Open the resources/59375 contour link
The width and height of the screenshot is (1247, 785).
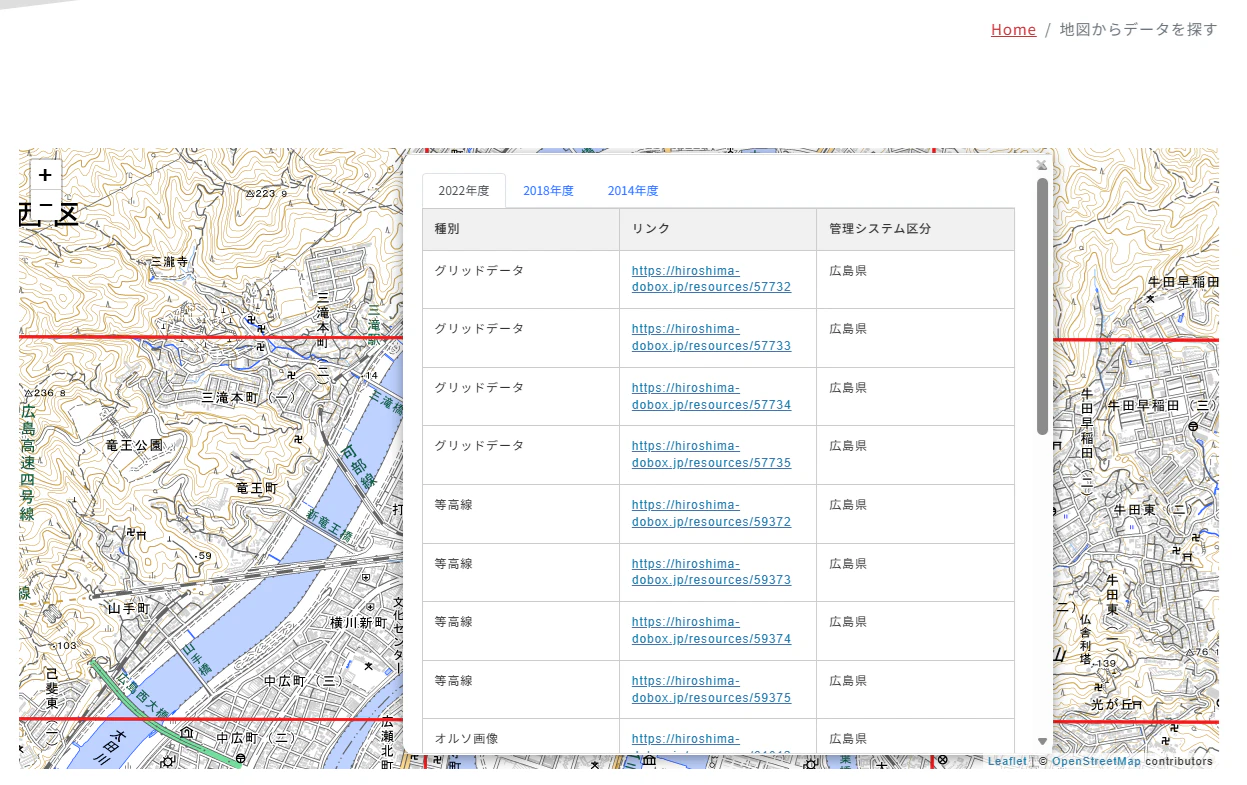point(711,690)
